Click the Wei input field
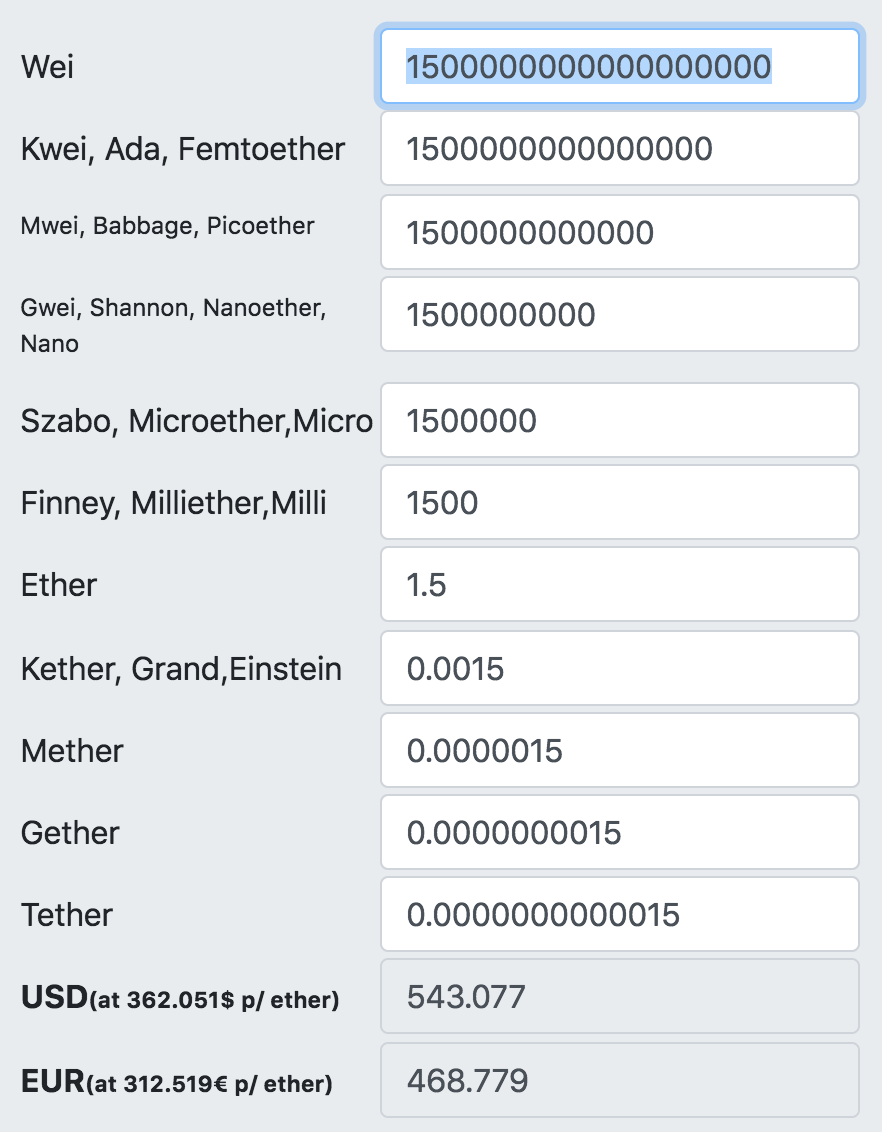 619,66
